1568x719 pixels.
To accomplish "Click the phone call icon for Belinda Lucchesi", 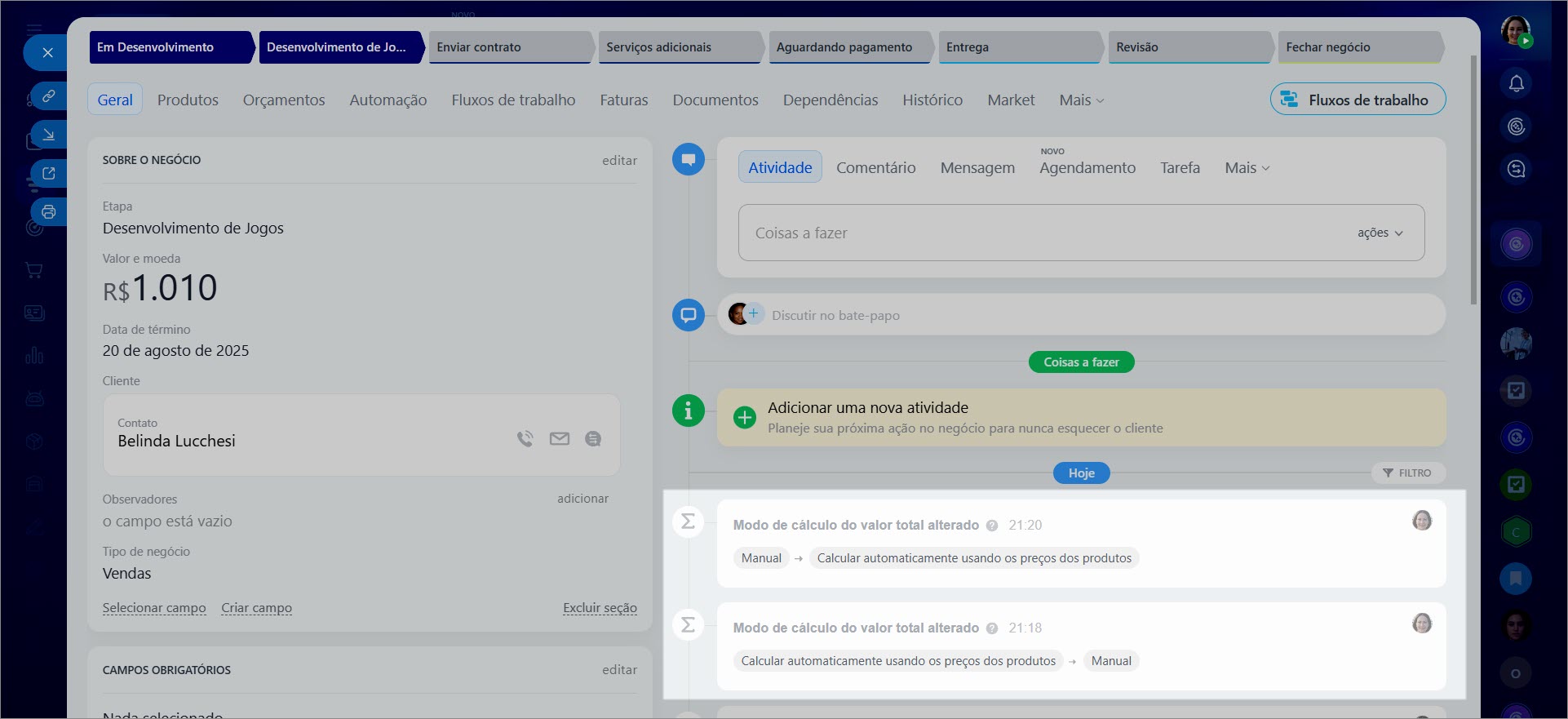I will coord(525,439).
